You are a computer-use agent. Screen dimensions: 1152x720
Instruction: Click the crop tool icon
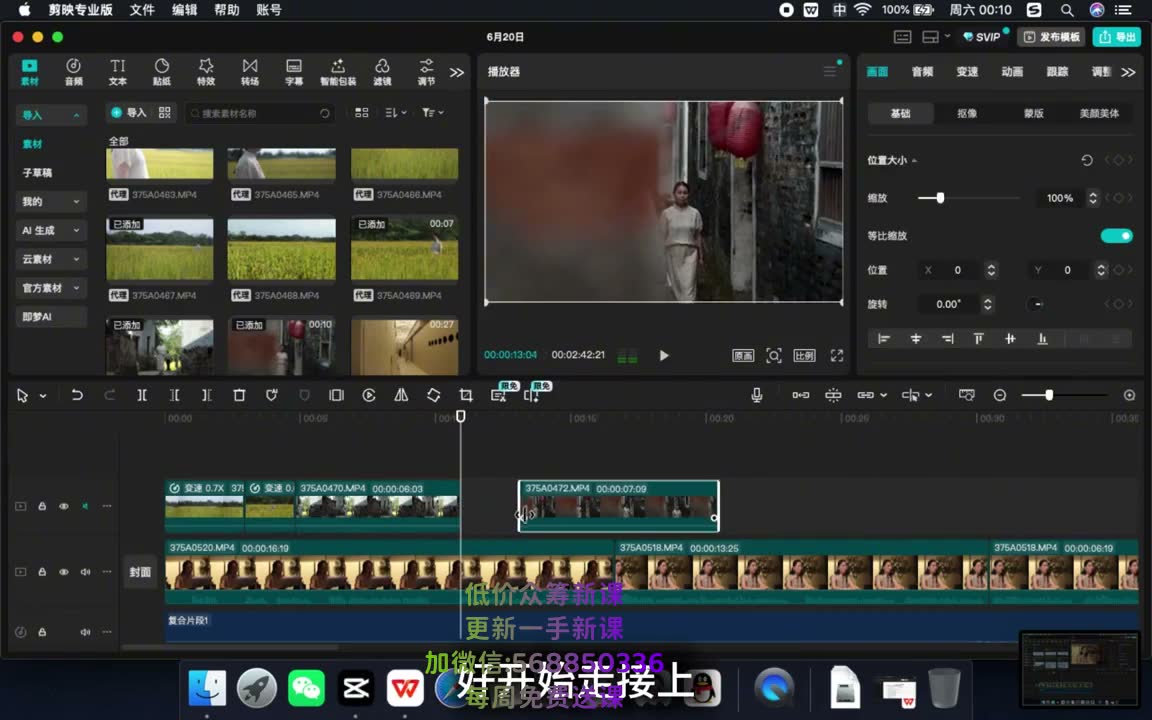[x=466, y=395]
